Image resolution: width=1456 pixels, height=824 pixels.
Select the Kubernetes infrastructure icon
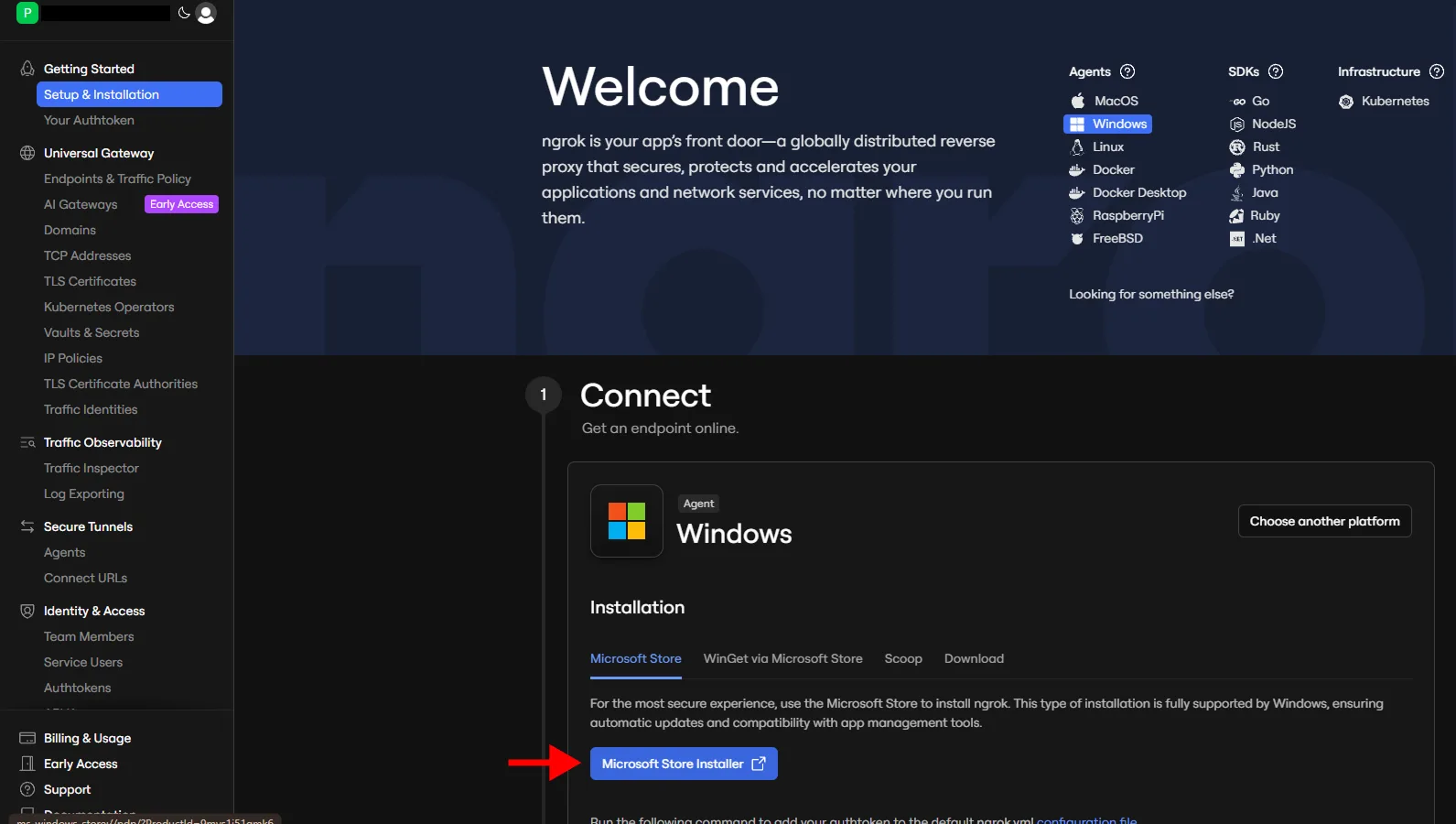click(1346, 102)
